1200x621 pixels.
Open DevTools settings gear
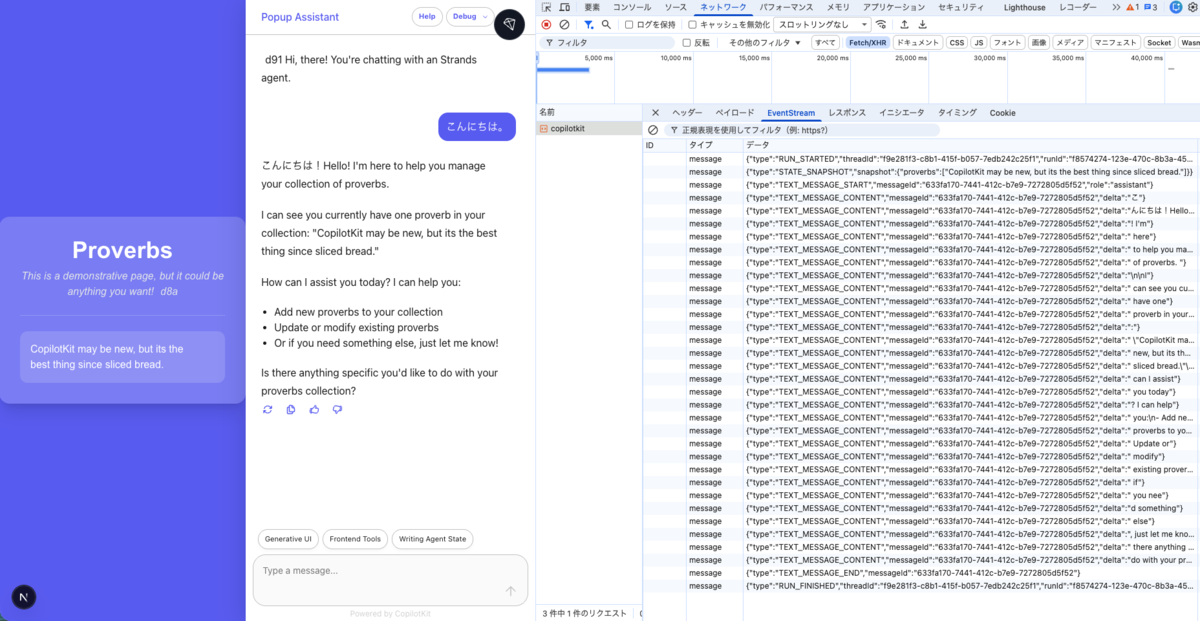coord(1195,7)
